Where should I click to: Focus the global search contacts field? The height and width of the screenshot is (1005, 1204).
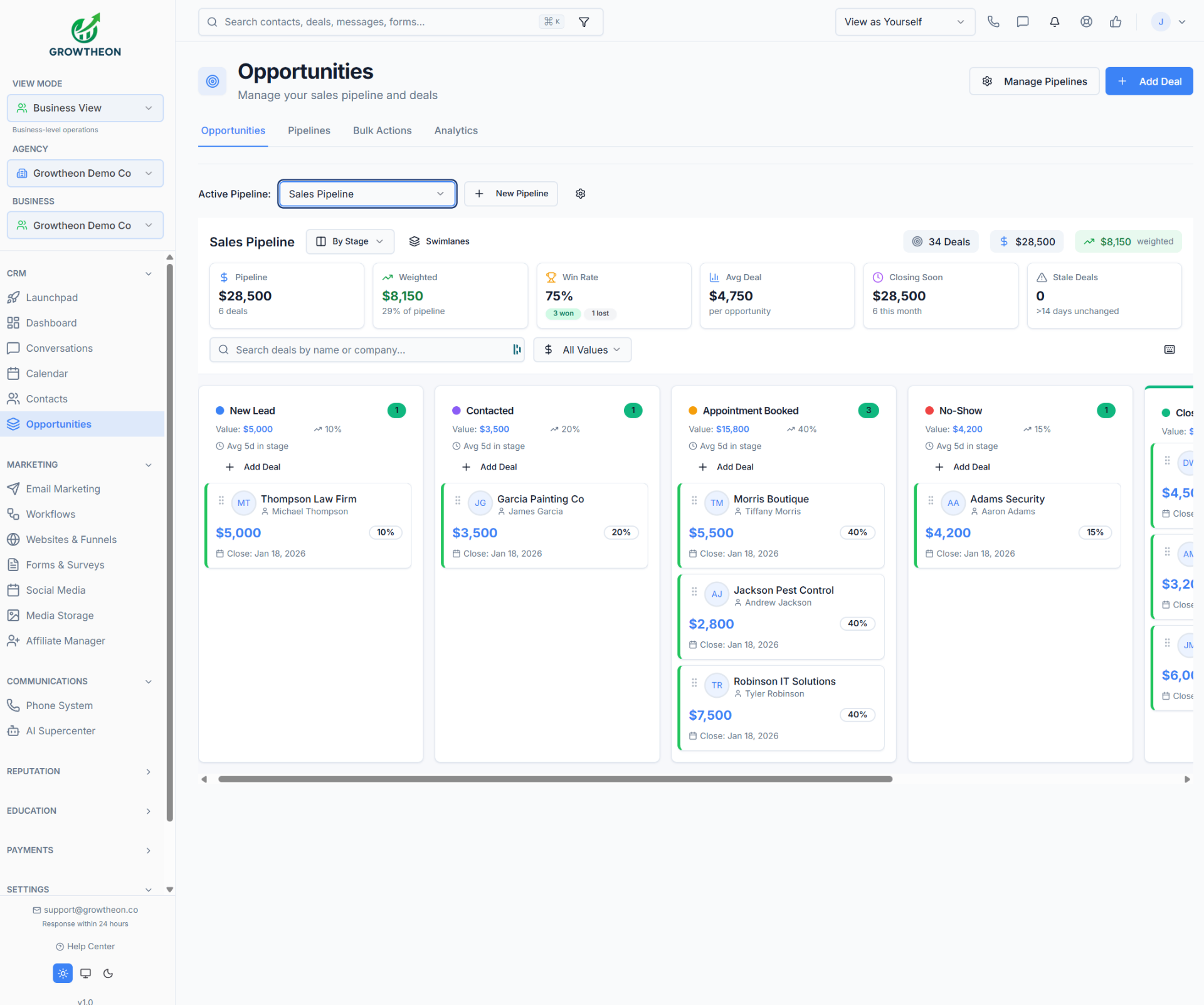(x=401, y=22)
